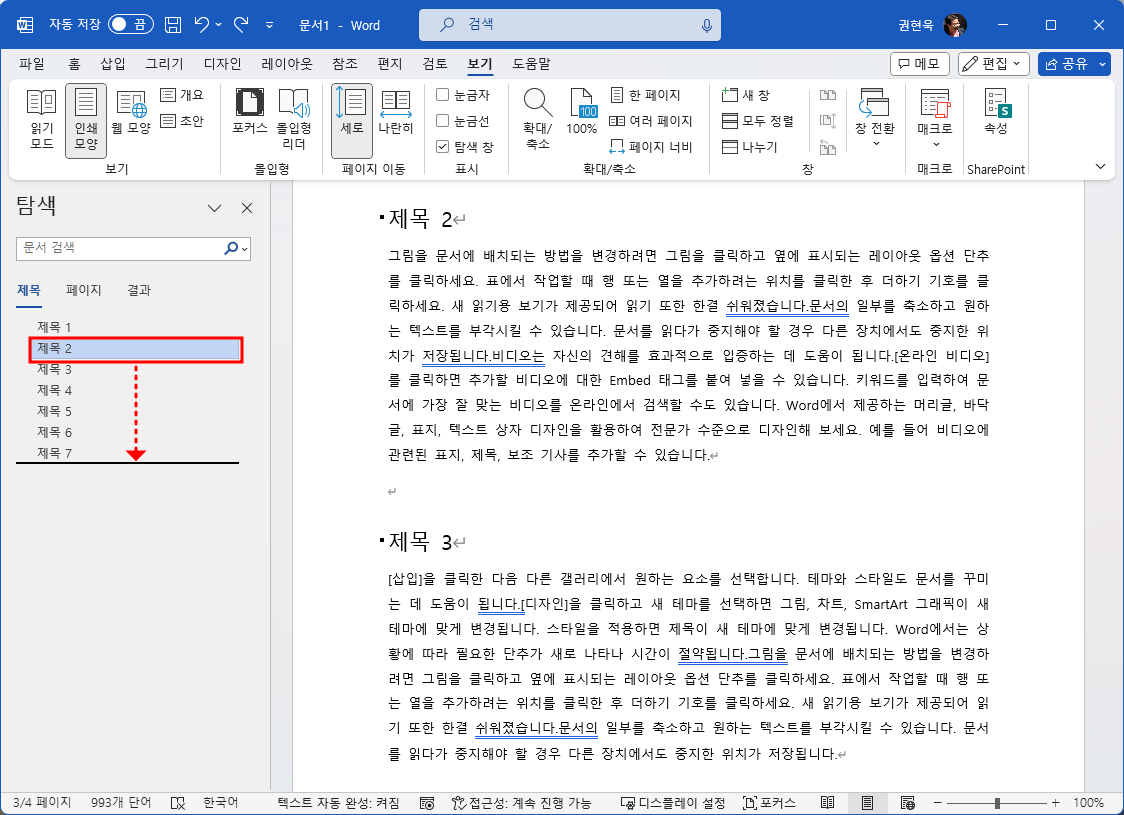Click the spelling check icon in the status bar
The image size is (1124, 815).
coord(178,804)
